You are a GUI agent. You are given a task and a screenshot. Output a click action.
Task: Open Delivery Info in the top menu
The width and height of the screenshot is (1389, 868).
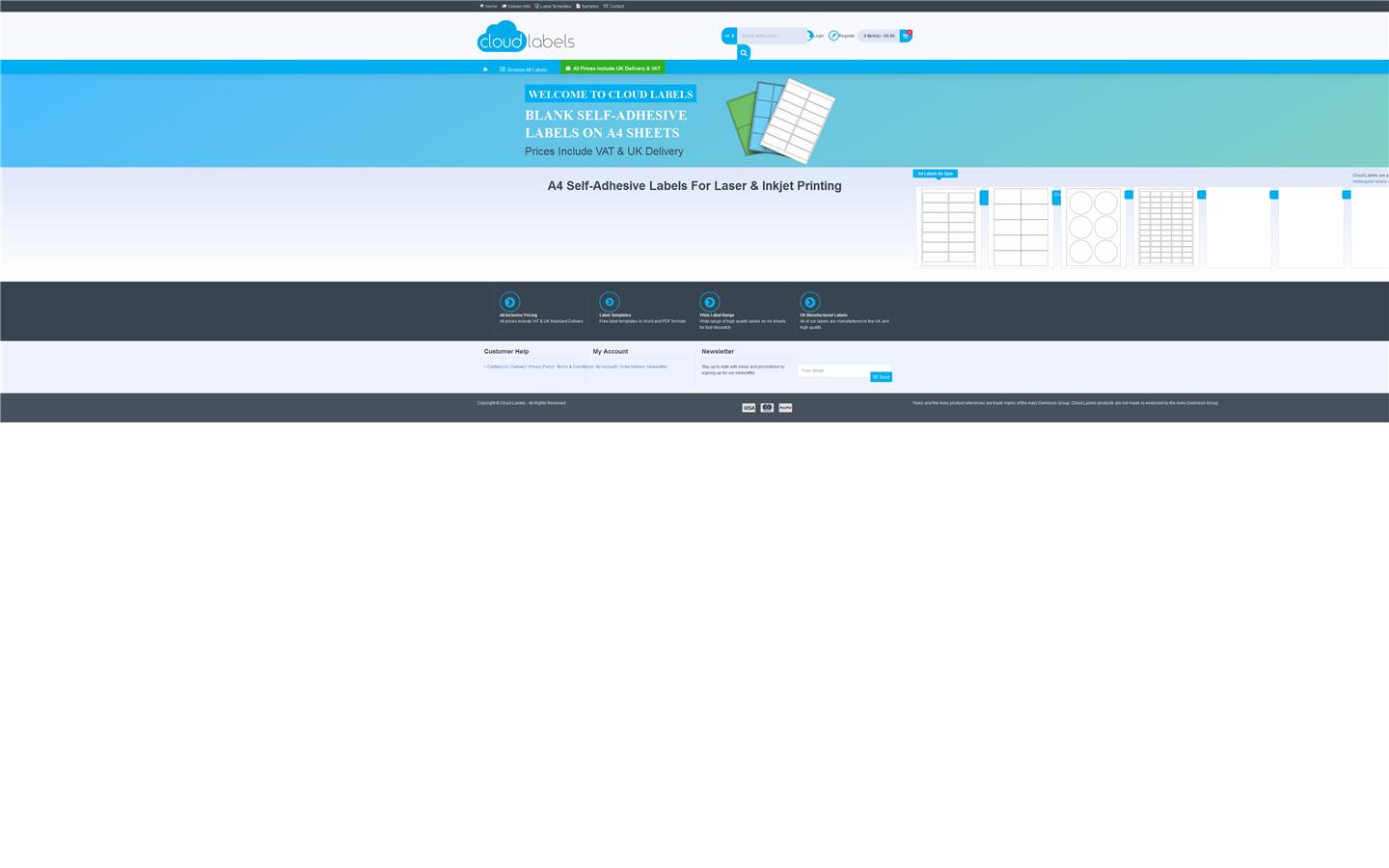(x=517, y=6)
